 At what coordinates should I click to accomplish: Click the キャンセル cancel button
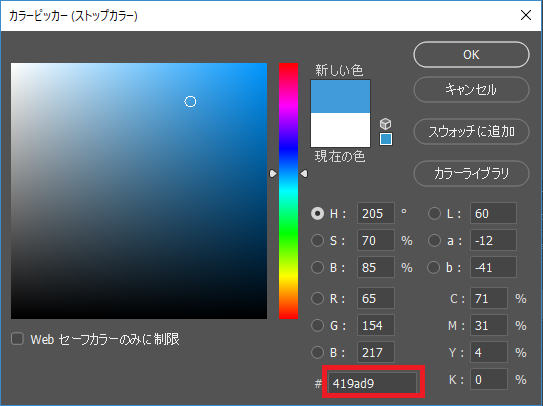click(x=471, y=90)
